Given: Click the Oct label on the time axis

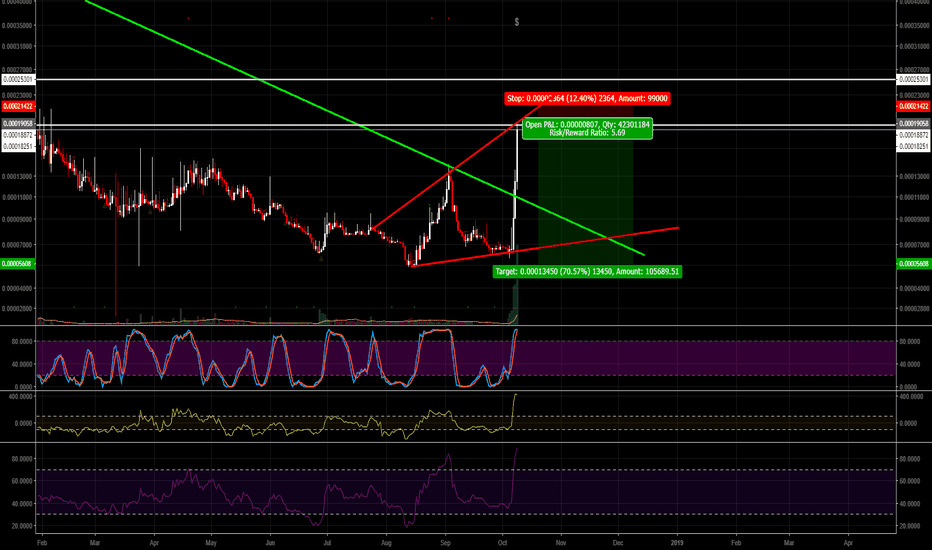Looking at the screenshot, I should coord(502,542).
